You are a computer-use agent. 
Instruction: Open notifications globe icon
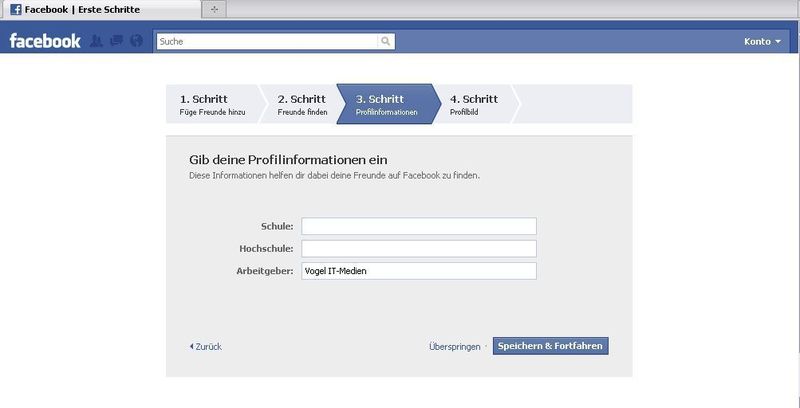click(x=137, y=41)
